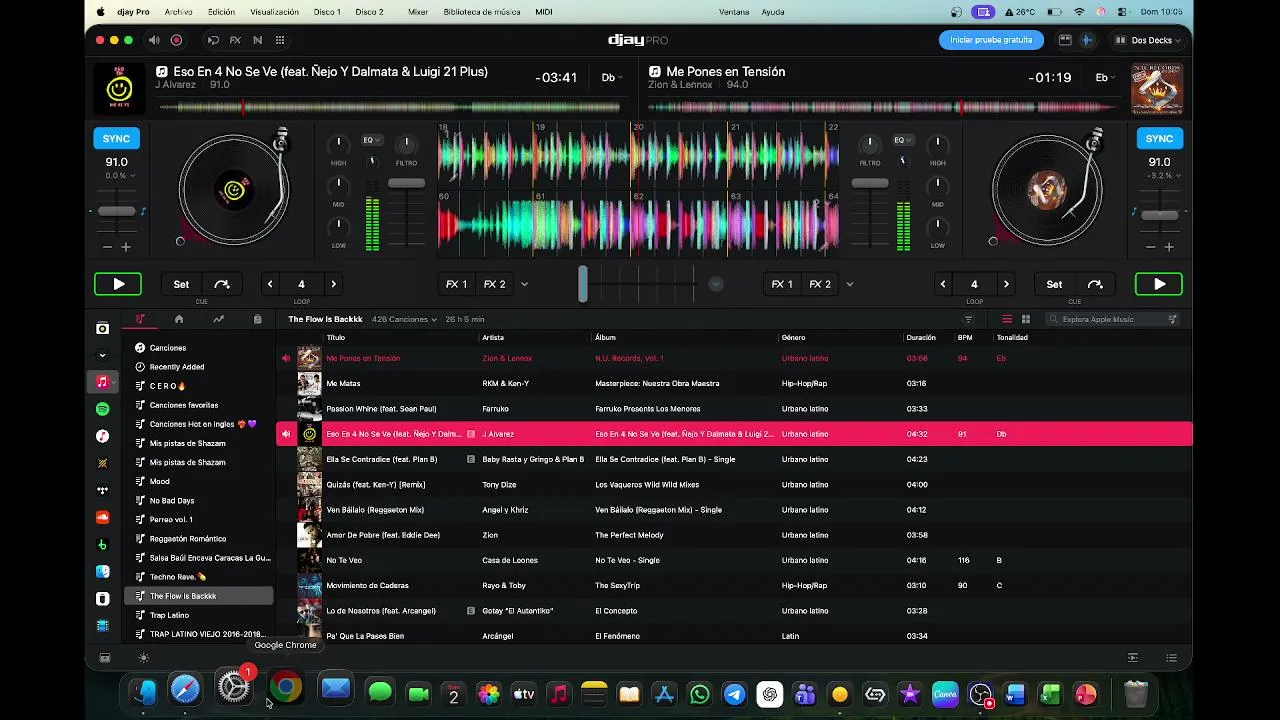The image size is (1280, 720).
Task: Toggle SYNC on the right deck
Action: [x=1159, y=138]
